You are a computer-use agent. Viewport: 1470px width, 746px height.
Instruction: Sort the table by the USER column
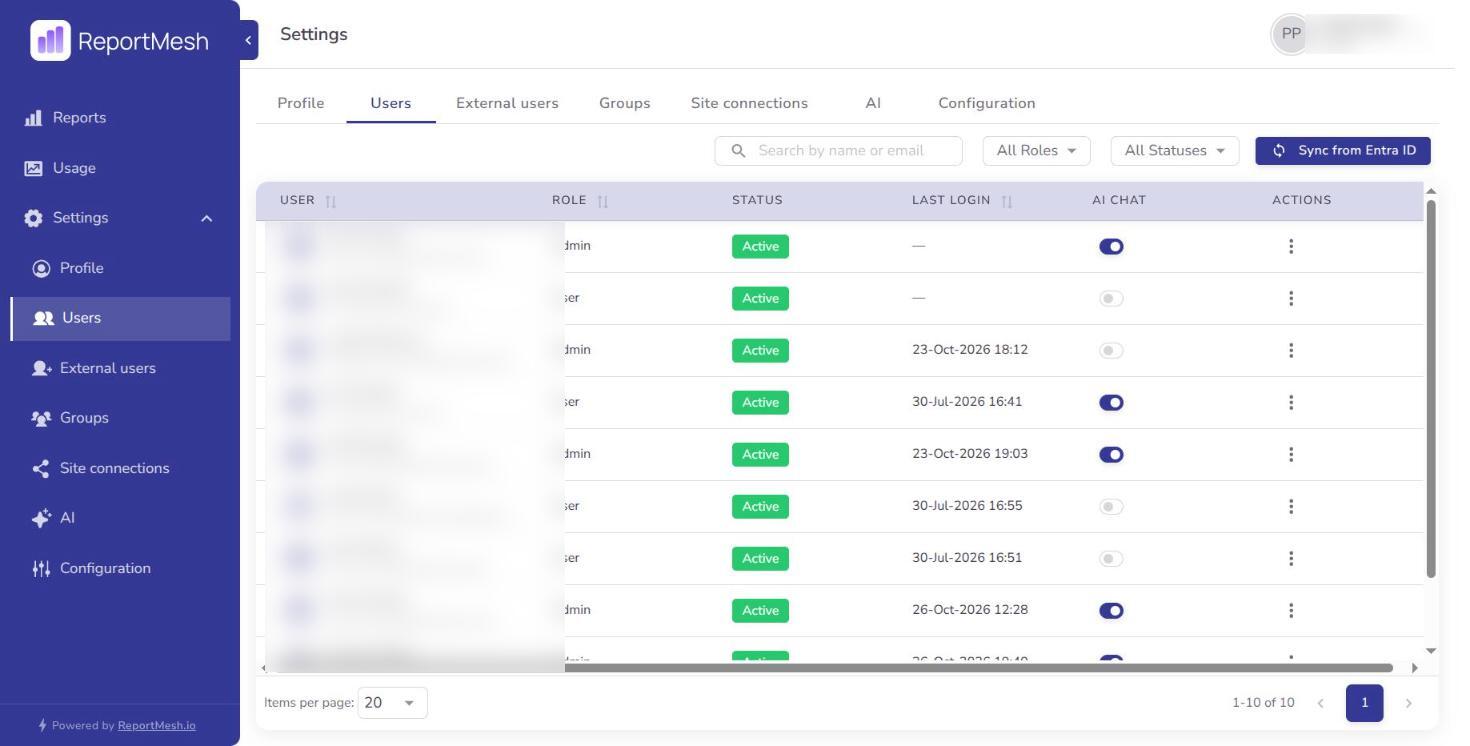point(331,201)
